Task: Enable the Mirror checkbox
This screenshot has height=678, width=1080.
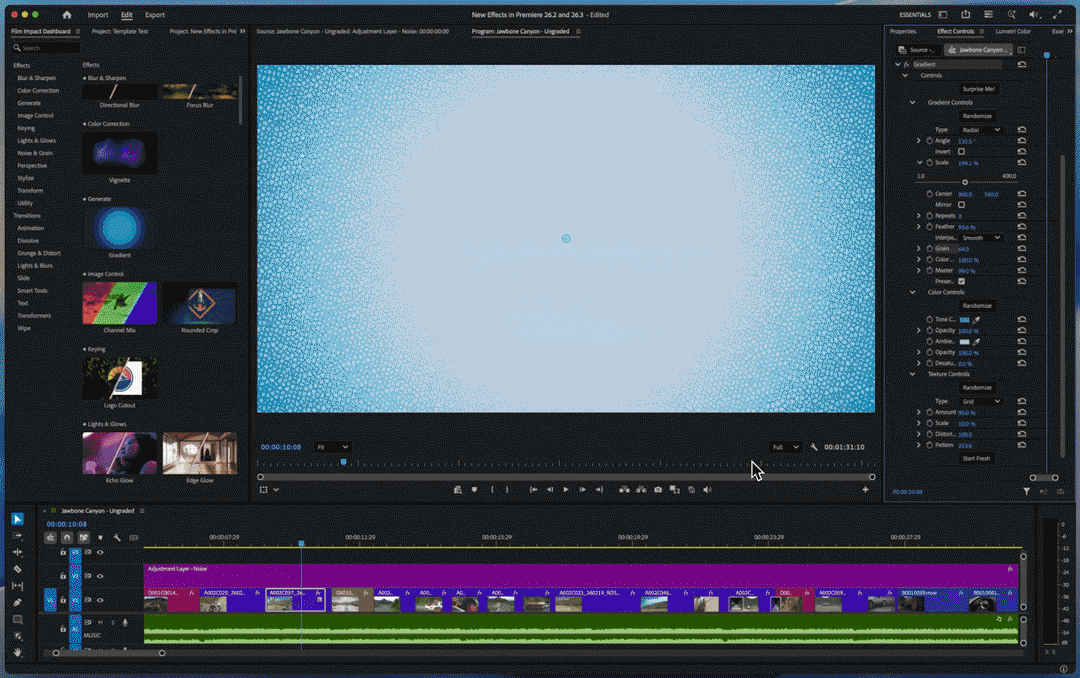Action: [962, 205]
